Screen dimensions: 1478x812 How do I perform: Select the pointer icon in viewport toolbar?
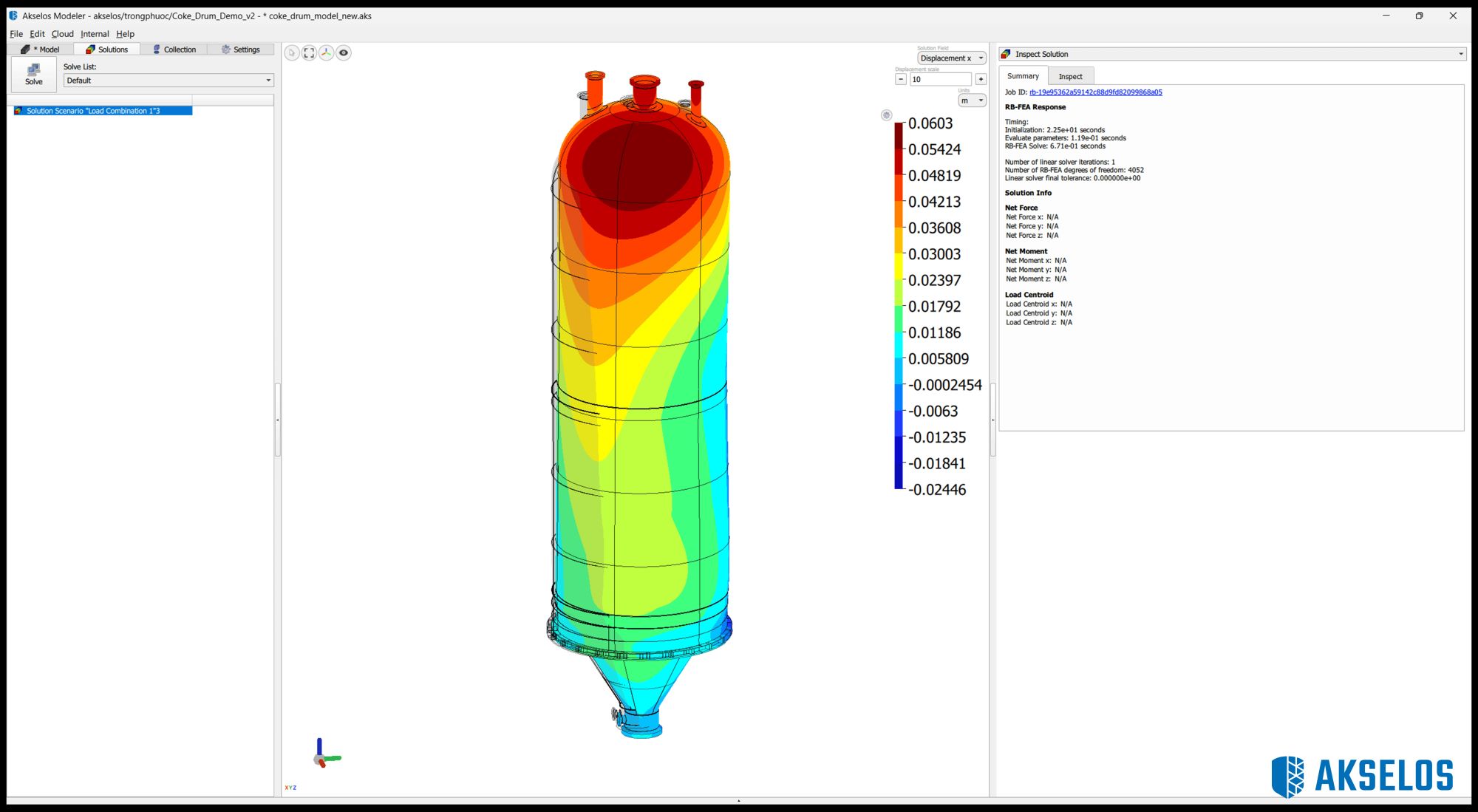coord(291,52)
